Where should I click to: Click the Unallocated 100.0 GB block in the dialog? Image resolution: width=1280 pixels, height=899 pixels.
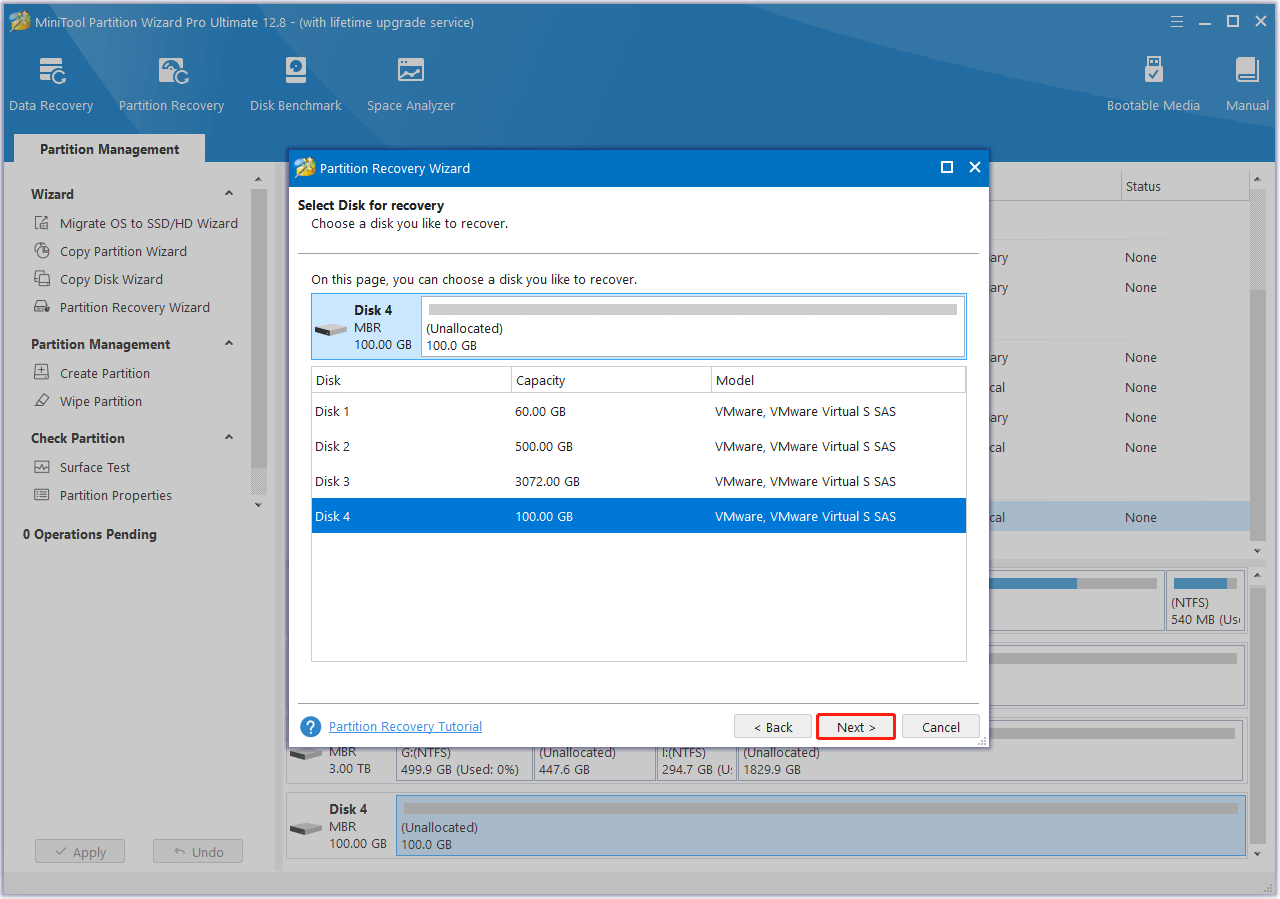[x=693, y=327]
